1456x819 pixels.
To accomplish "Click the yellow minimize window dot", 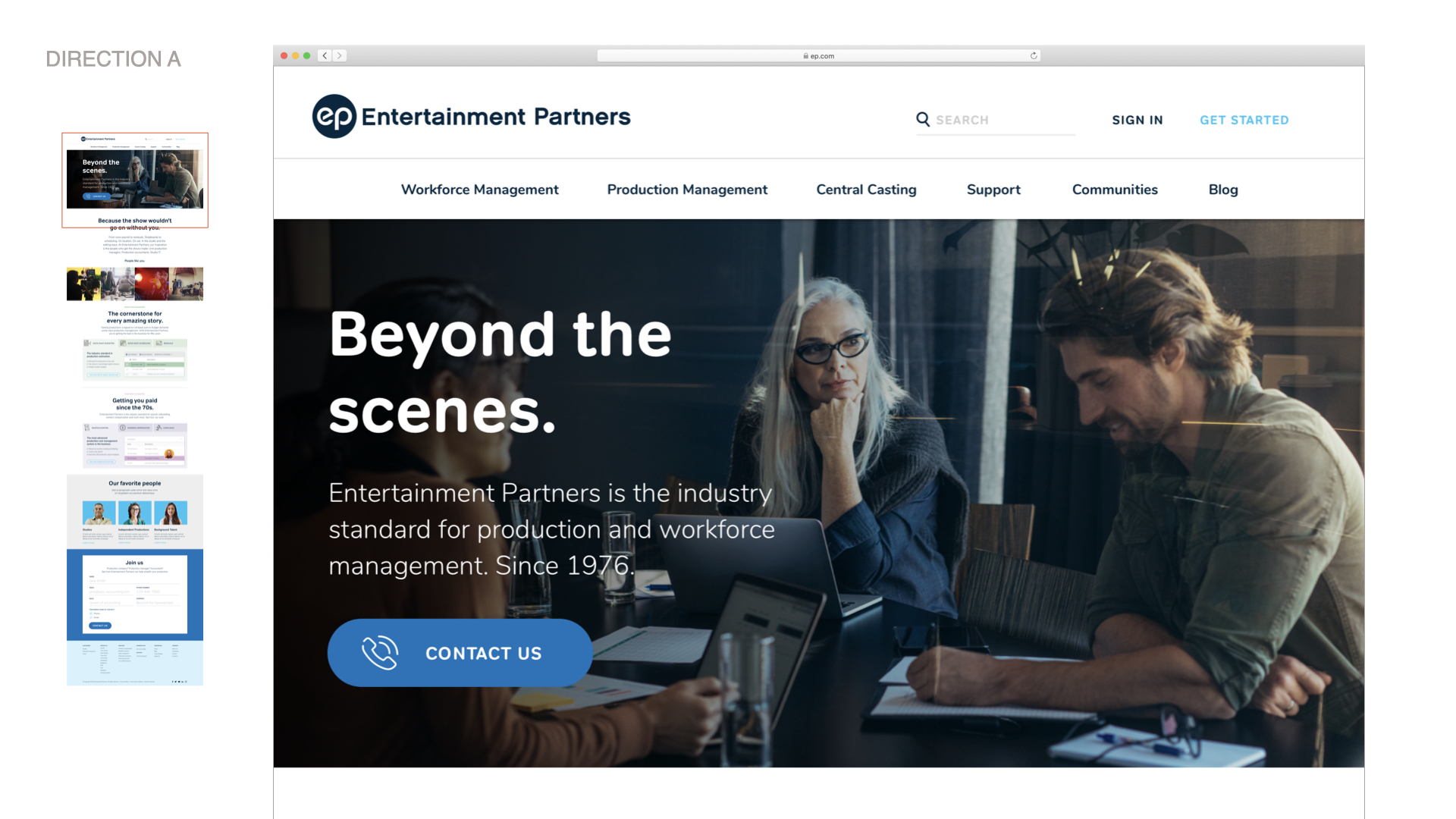I will [296, 55].
